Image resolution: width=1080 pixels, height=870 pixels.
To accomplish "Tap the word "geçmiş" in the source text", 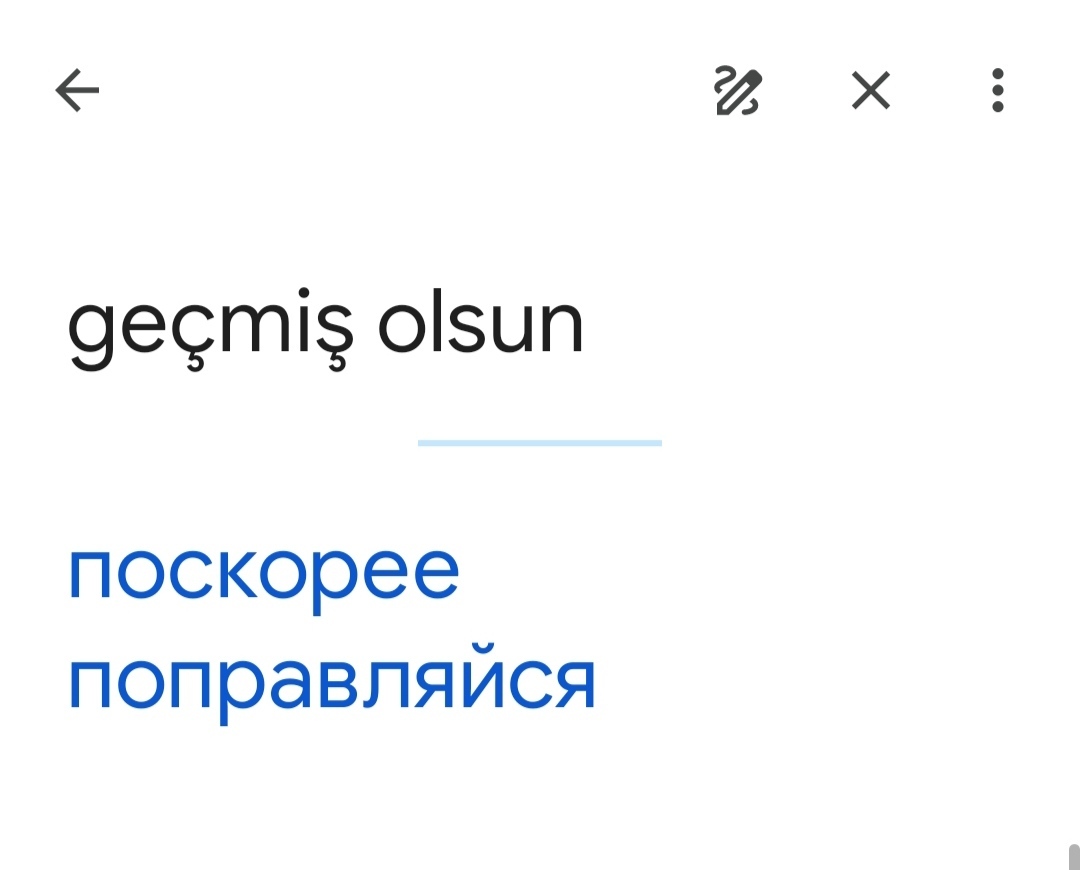I will 210,328.
